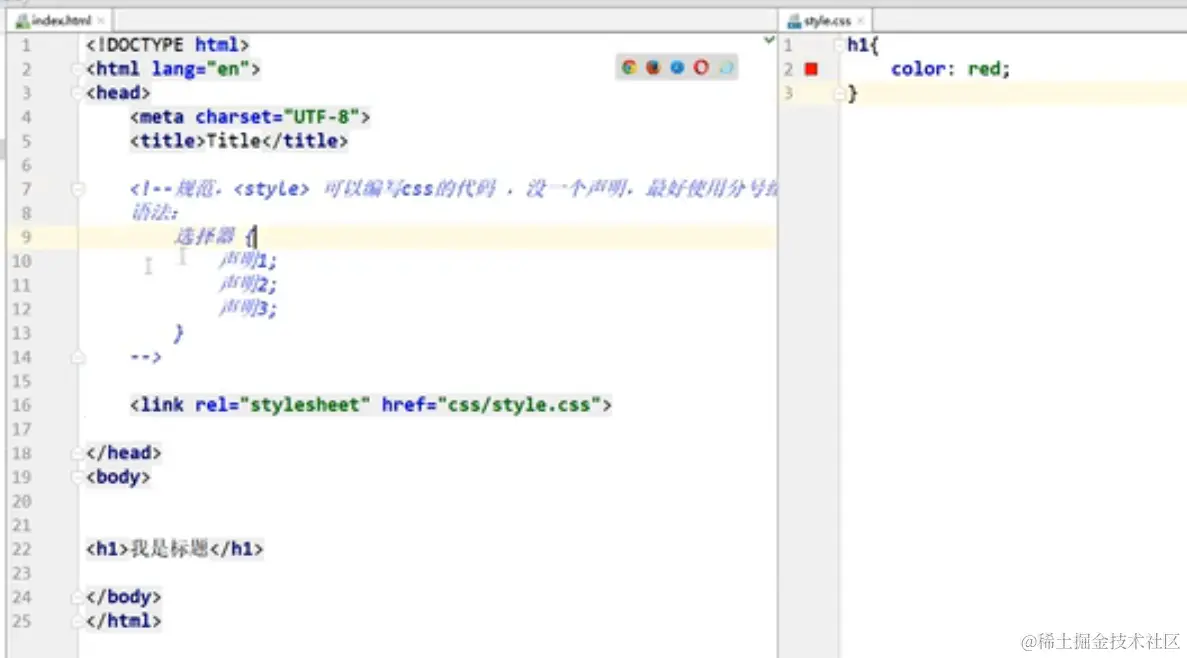Click the "color: red;" declaration

tap(950, 69)
